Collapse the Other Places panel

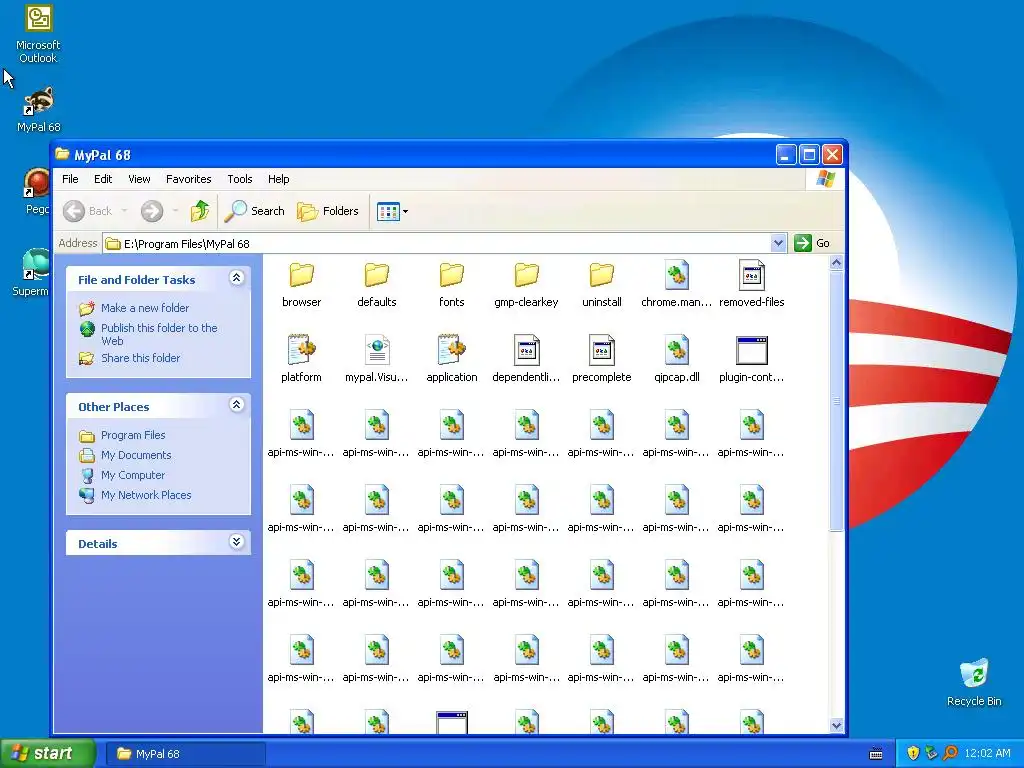pyautogui.click(x=236, y=405)
